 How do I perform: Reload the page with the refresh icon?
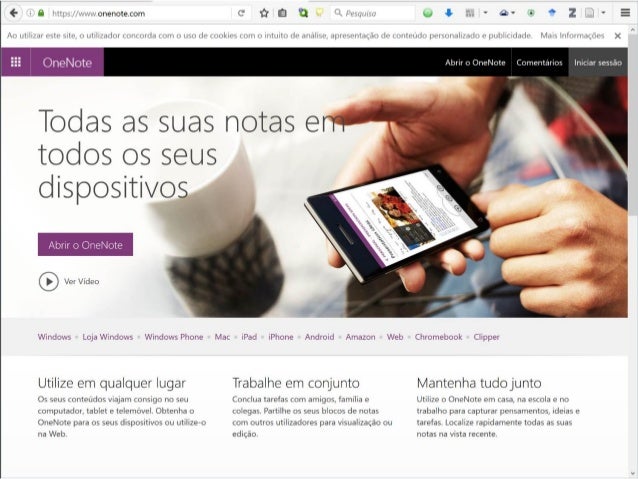241,13
